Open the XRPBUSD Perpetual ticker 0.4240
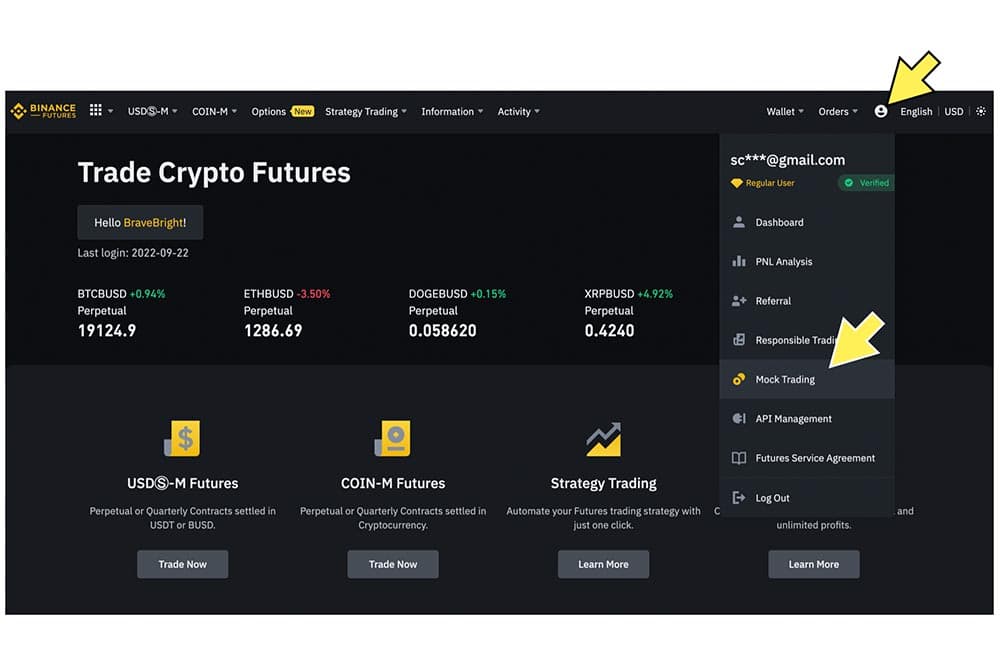Viewport: 1000px width, 667px height. point(628,312)
